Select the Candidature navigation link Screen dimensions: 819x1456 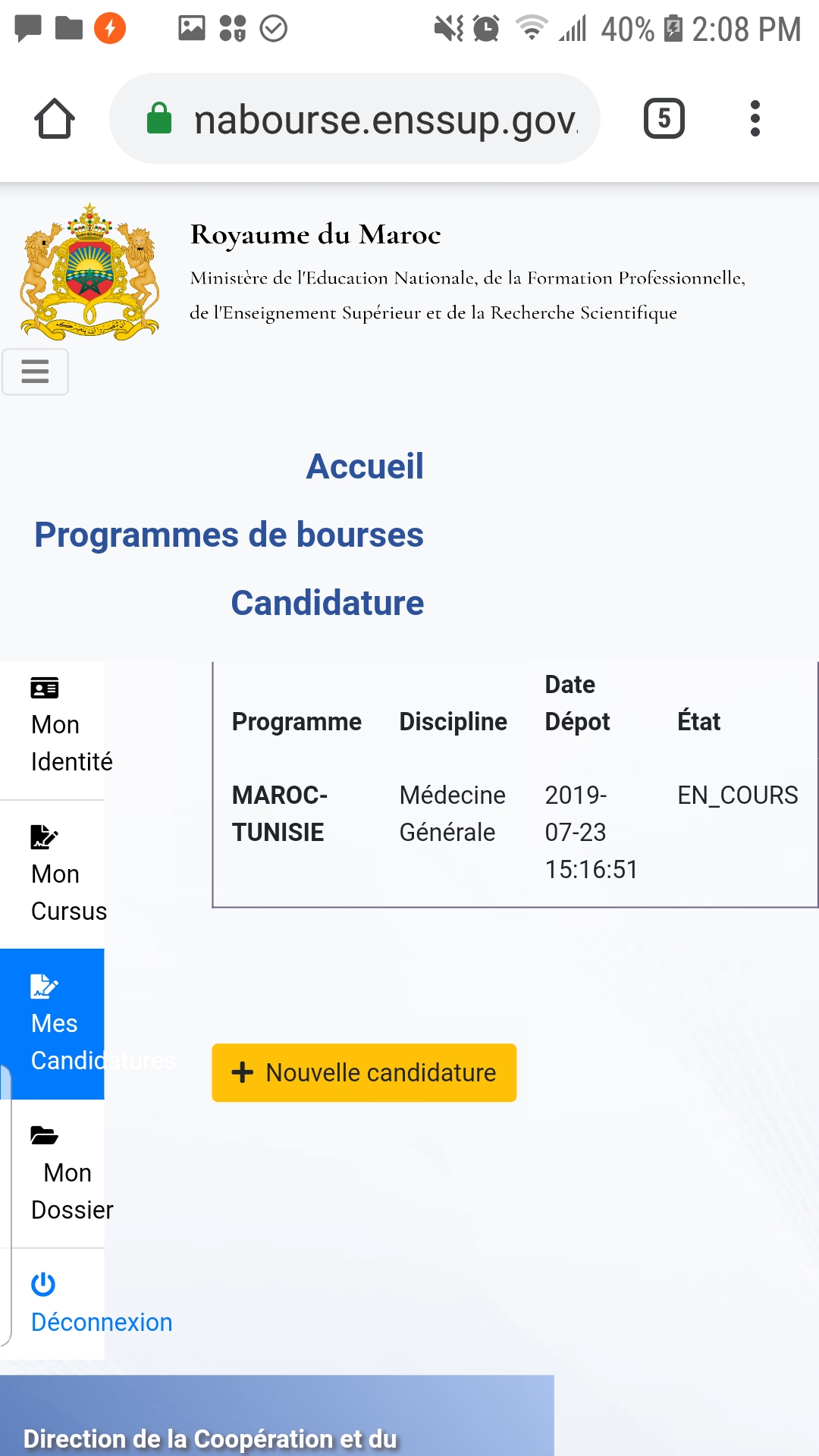(327, 603)
